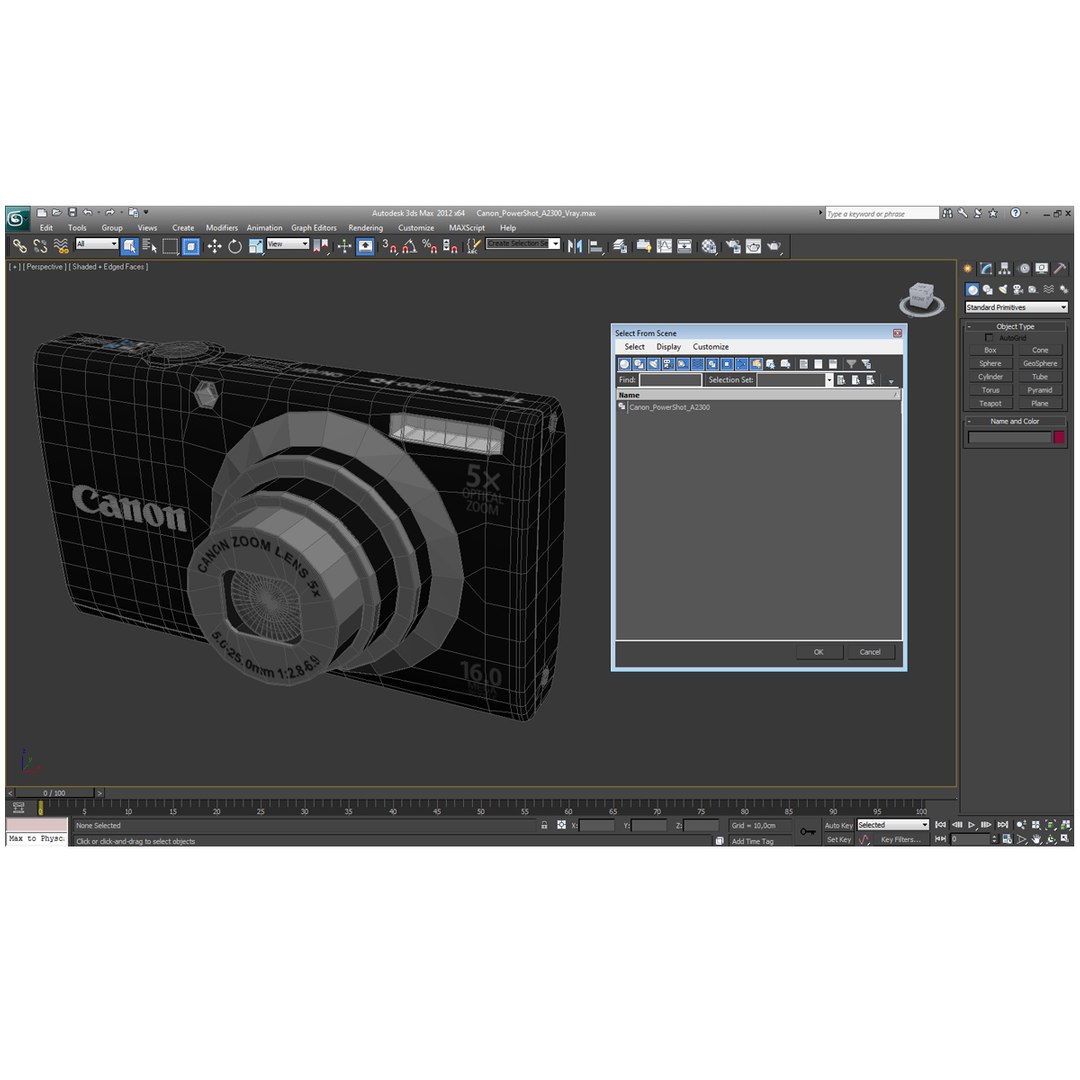Image resolution: width=1080 pixels, height=1080 pixels.
Task: Select the Link tool in main toolbar
Action: (19, 246)
